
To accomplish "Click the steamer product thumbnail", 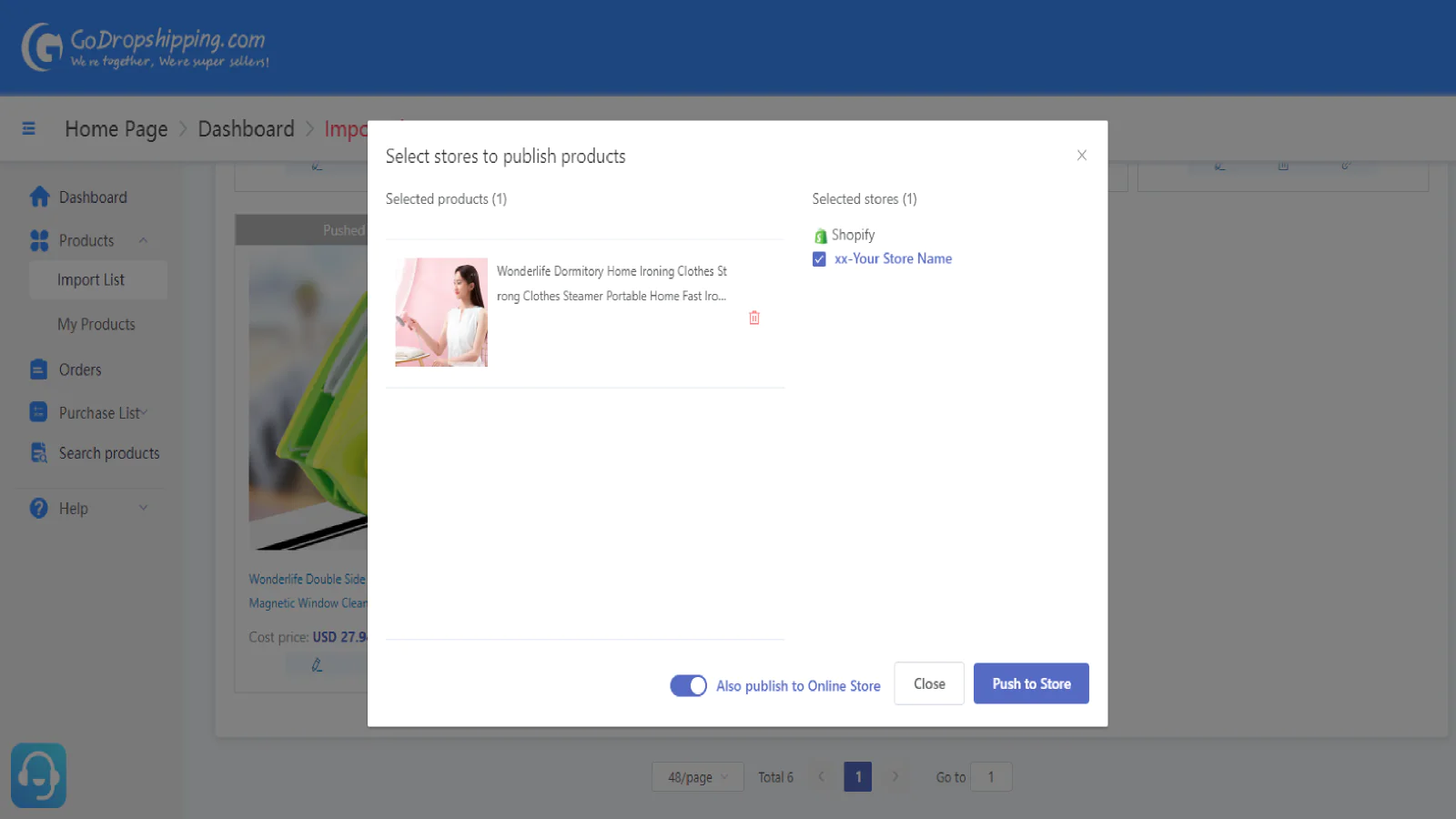I will [x=441, y=312].
